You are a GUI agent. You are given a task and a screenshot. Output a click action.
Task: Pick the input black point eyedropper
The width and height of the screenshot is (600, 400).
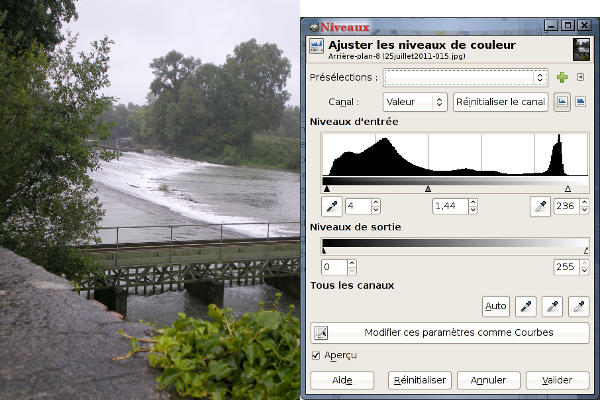[x=332, y=206]
